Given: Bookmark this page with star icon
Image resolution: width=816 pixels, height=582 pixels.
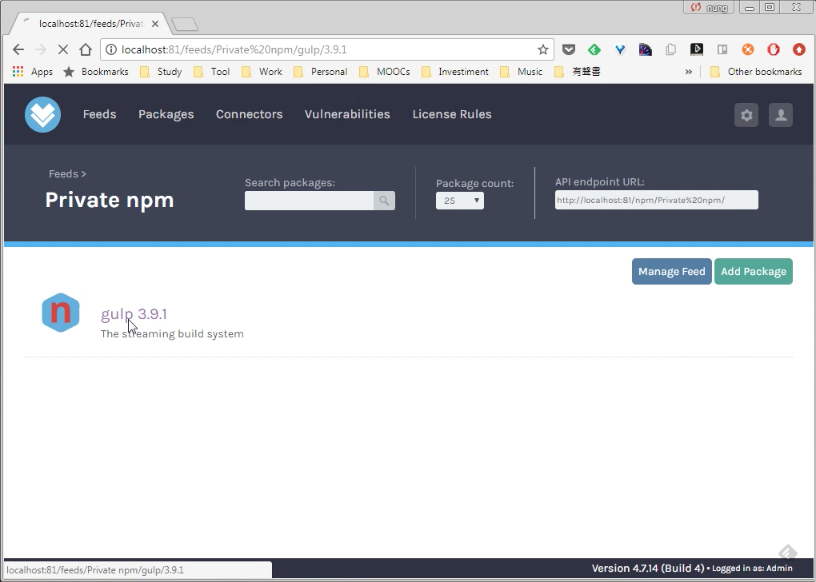Looking at the screenshot, I should pos(543,49).
